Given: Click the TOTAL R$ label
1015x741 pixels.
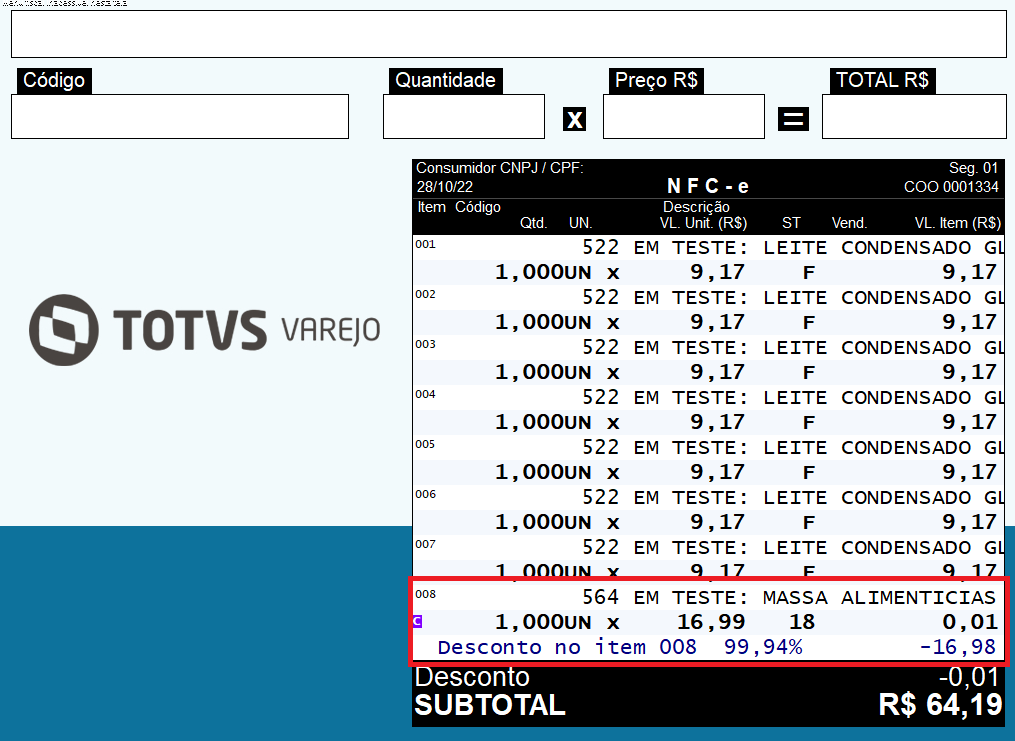Looking at the screenshot, I should pos(882,81).
